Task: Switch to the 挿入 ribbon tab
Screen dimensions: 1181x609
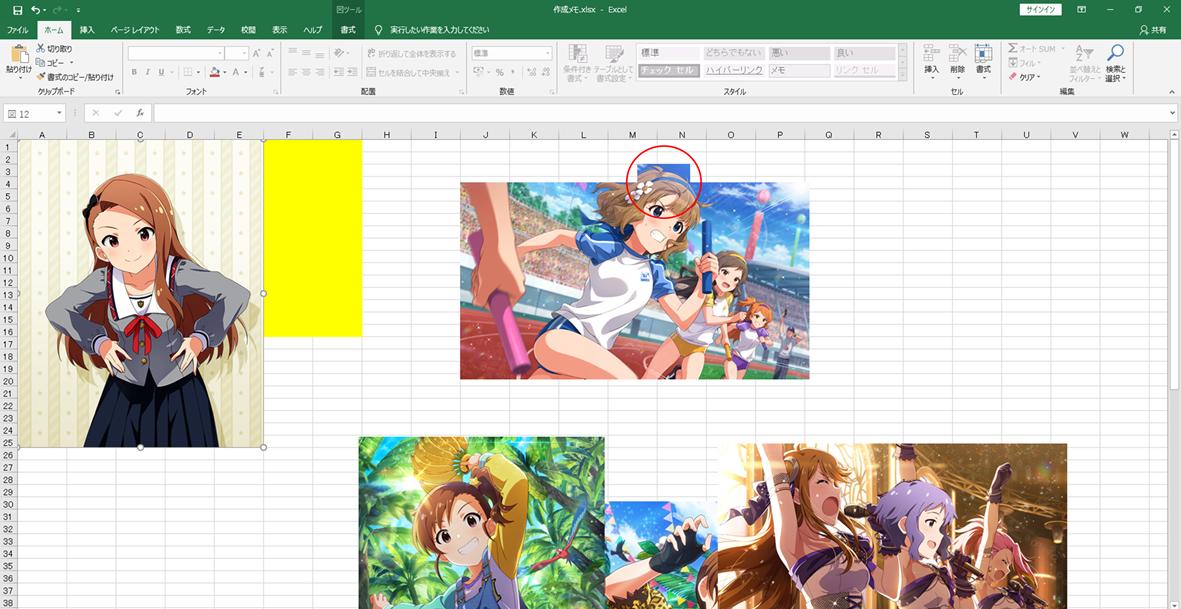Action: (x=87, y=30)
